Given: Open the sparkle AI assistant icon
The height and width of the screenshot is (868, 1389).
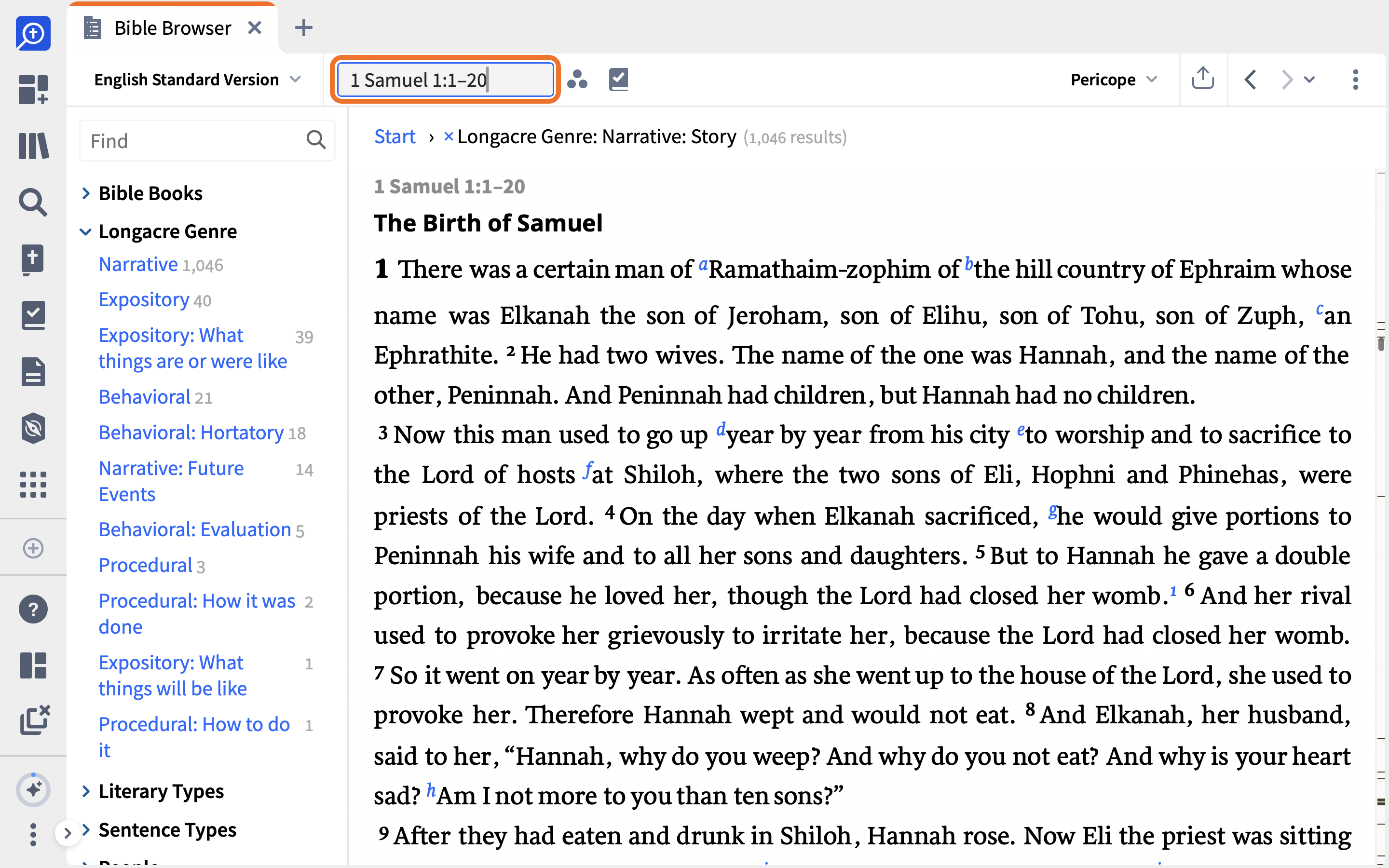Looking at the screenshot, I should coord(33,789).
